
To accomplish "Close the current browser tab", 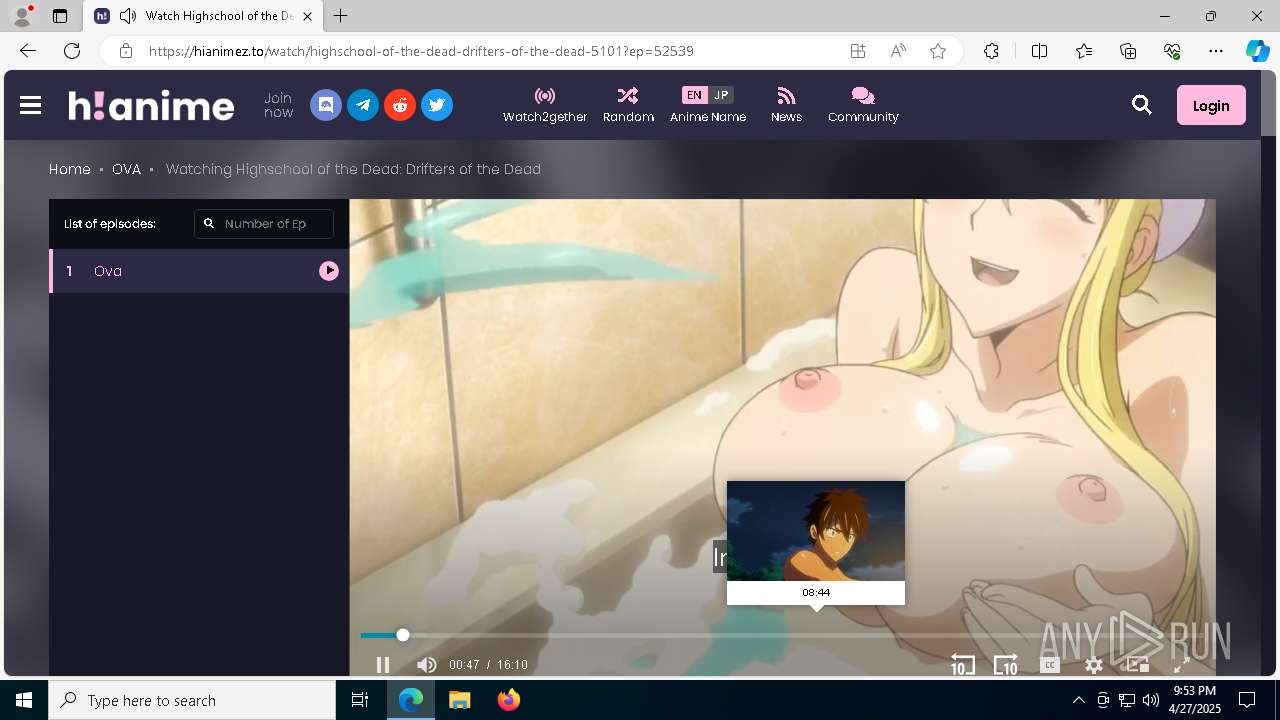I will click(x=307, y=16).
